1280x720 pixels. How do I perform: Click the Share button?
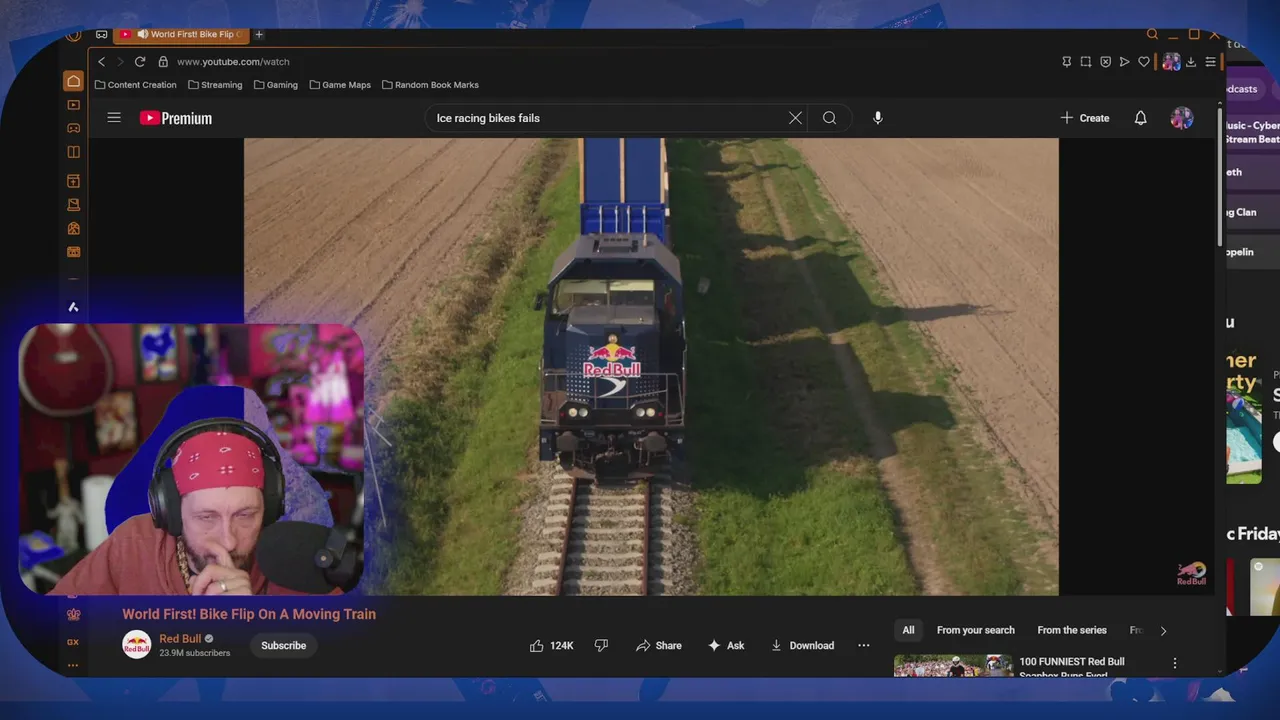pyautogui.click(x=659, y=646)
